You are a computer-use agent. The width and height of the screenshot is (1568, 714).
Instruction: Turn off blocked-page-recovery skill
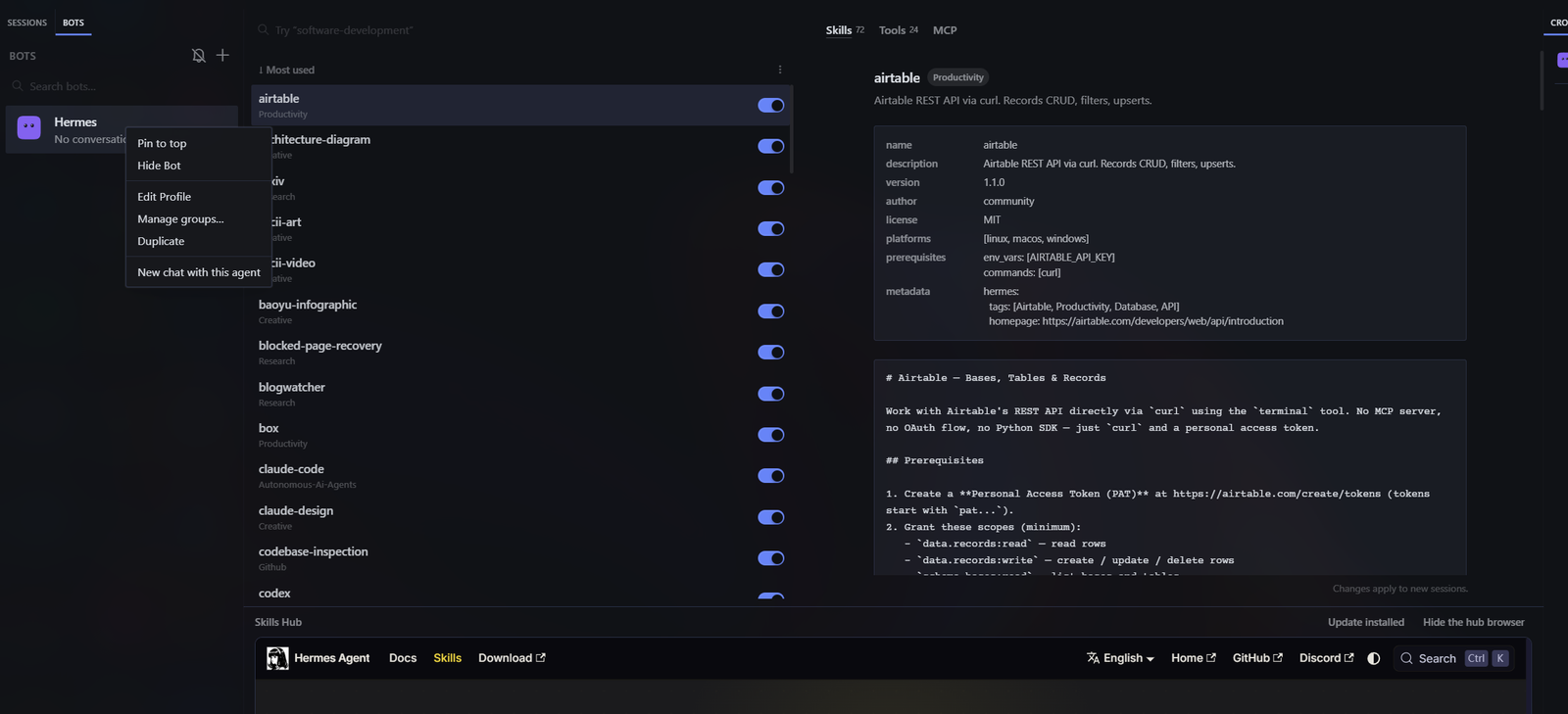(x=771, y=353)
